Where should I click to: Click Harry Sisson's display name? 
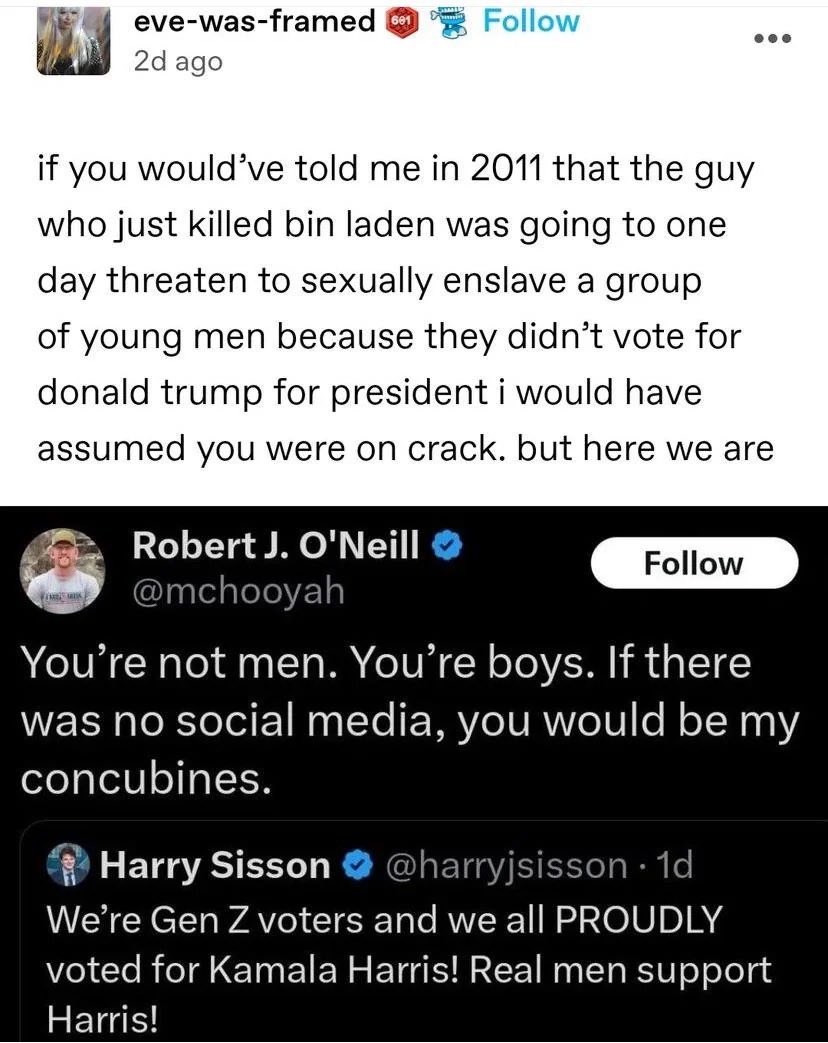coord(211,864)
